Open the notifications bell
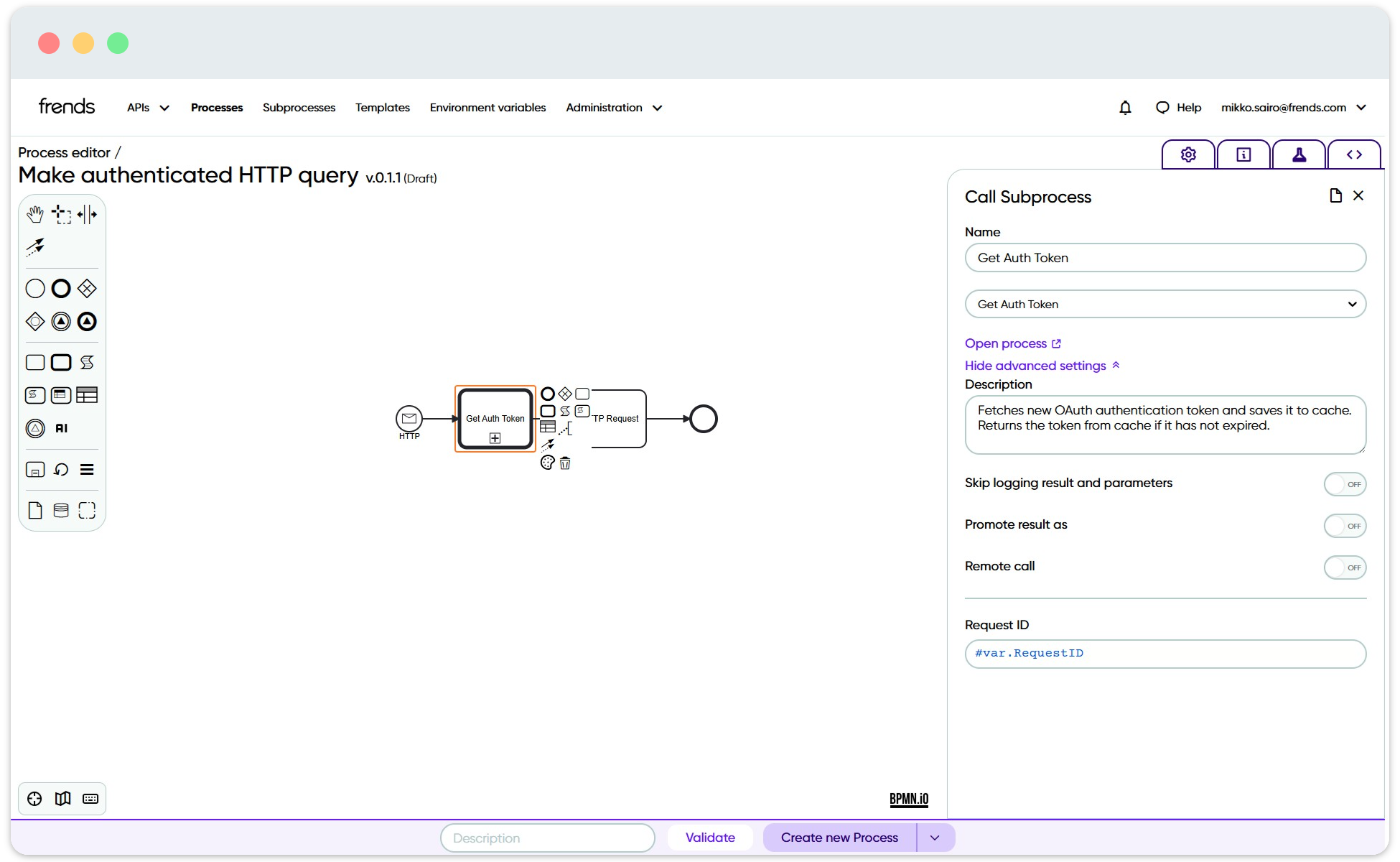 pos(1125,107)
